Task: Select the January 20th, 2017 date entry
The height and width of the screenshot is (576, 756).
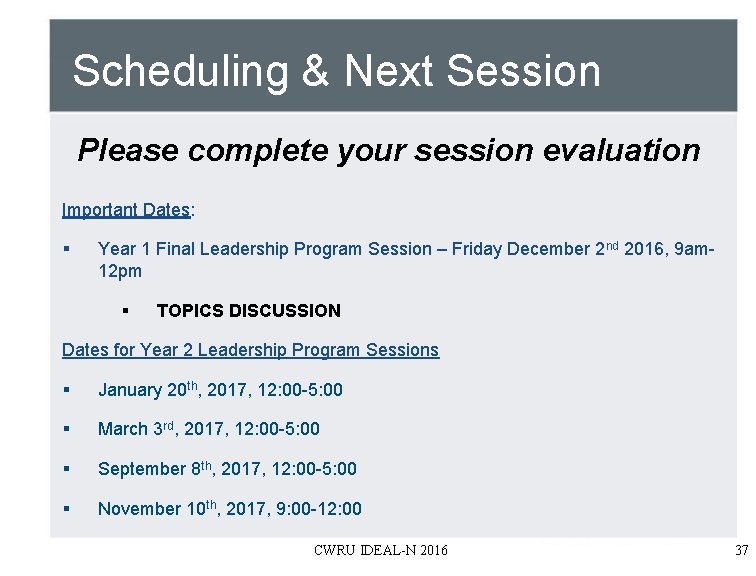Action: 220,389
